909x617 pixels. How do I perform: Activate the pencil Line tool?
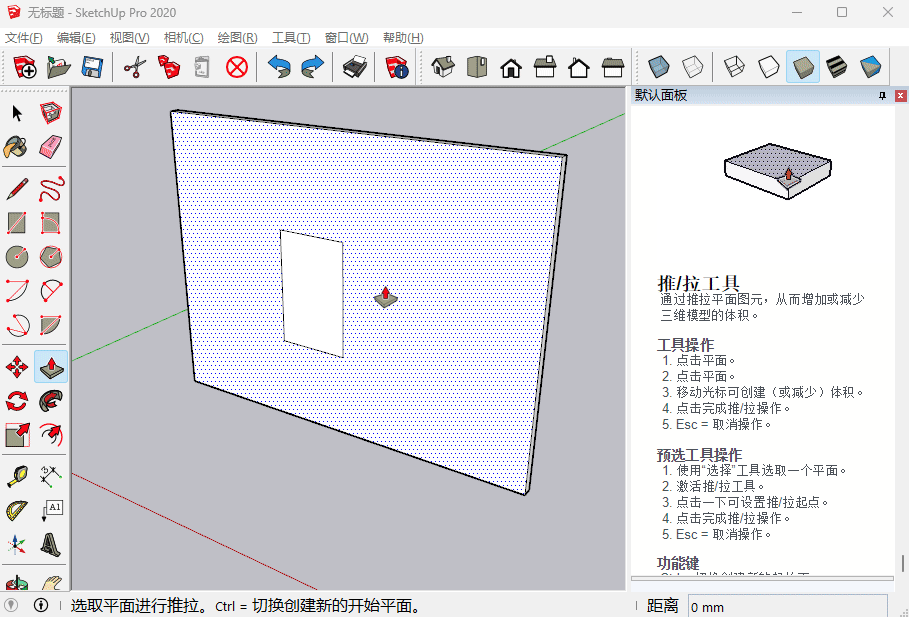pos(17,188)
